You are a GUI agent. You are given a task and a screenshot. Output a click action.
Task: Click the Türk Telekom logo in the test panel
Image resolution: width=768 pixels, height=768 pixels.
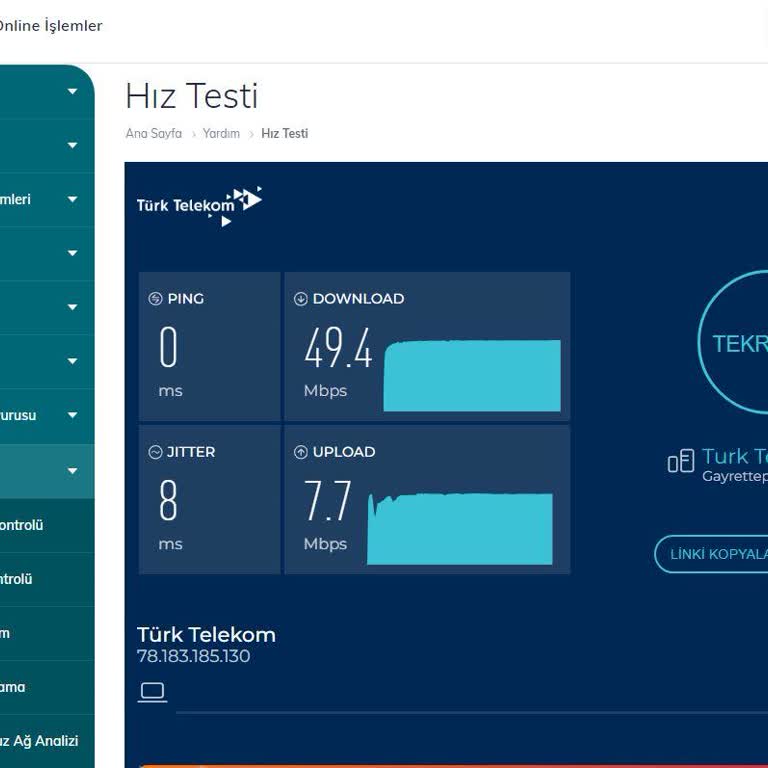199,205
